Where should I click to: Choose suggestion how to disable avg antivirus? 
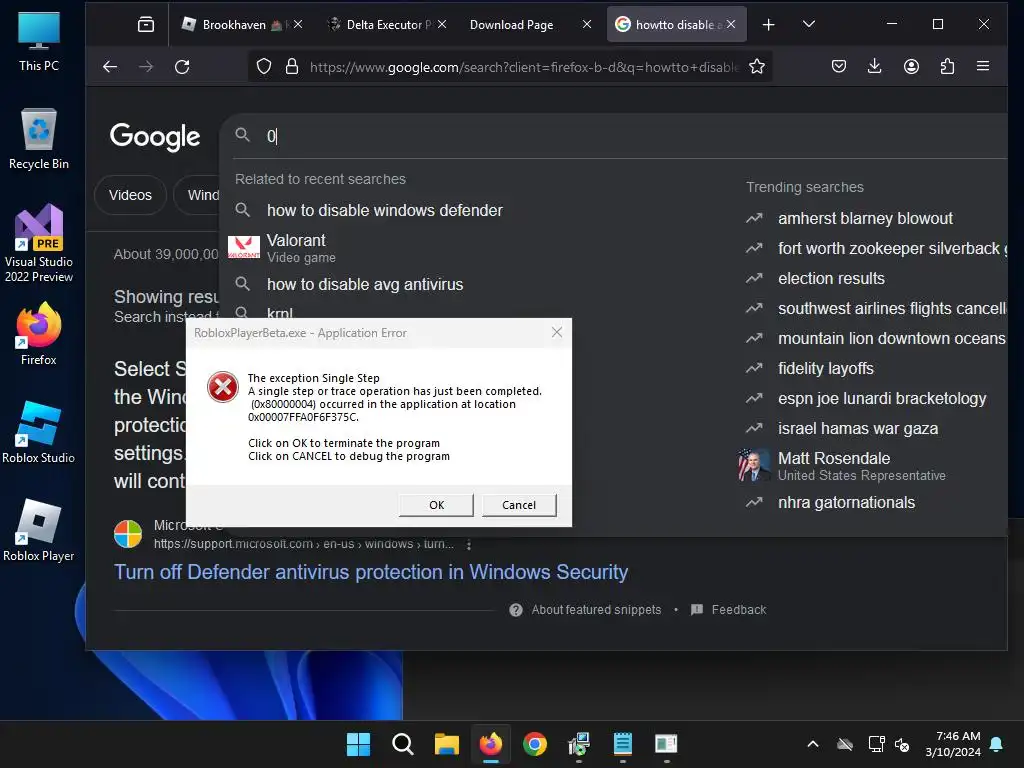[x=365, y=285]
